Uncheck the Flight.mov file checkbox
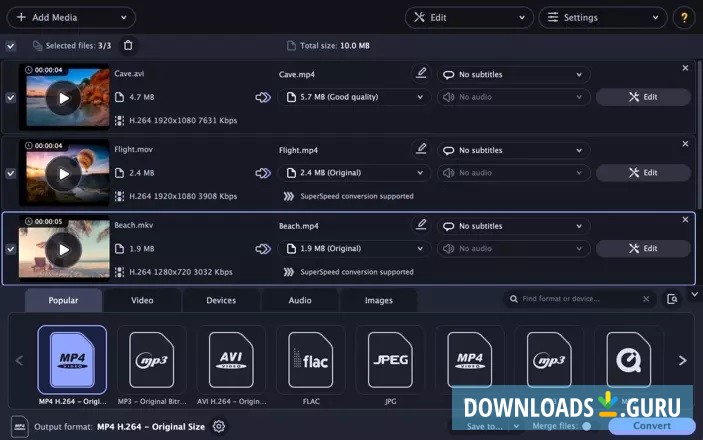Viewport: 703px width, 440px height. point(10,173)
